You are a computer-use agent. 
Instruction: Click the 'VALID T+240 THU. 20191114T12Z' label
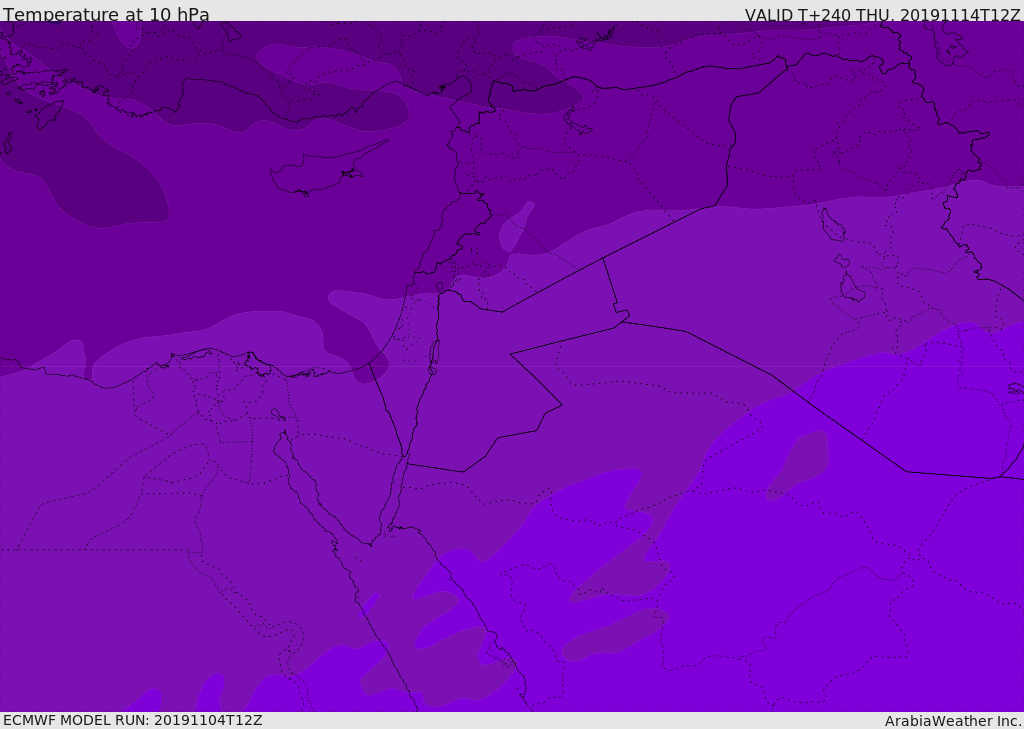(882, 14)
